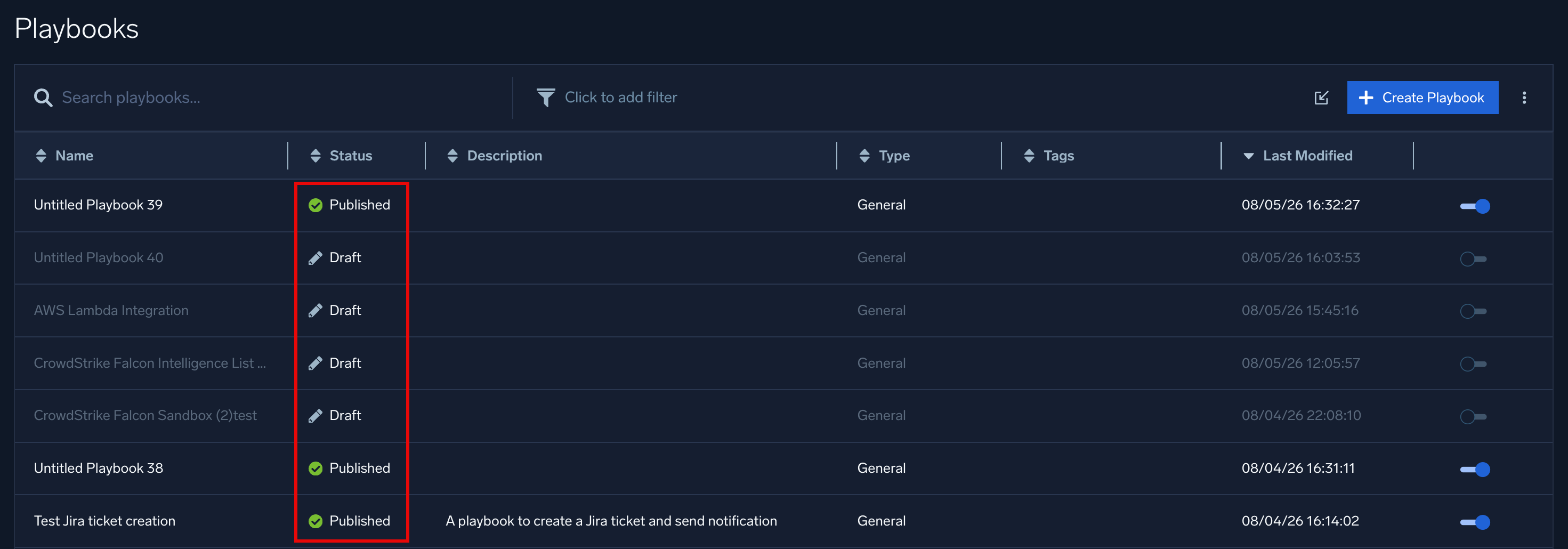Click the export/edit icon beside Create Playbook
Image resolution: width=1568 pixels, height=549 pixels.
pos(1321,98)
